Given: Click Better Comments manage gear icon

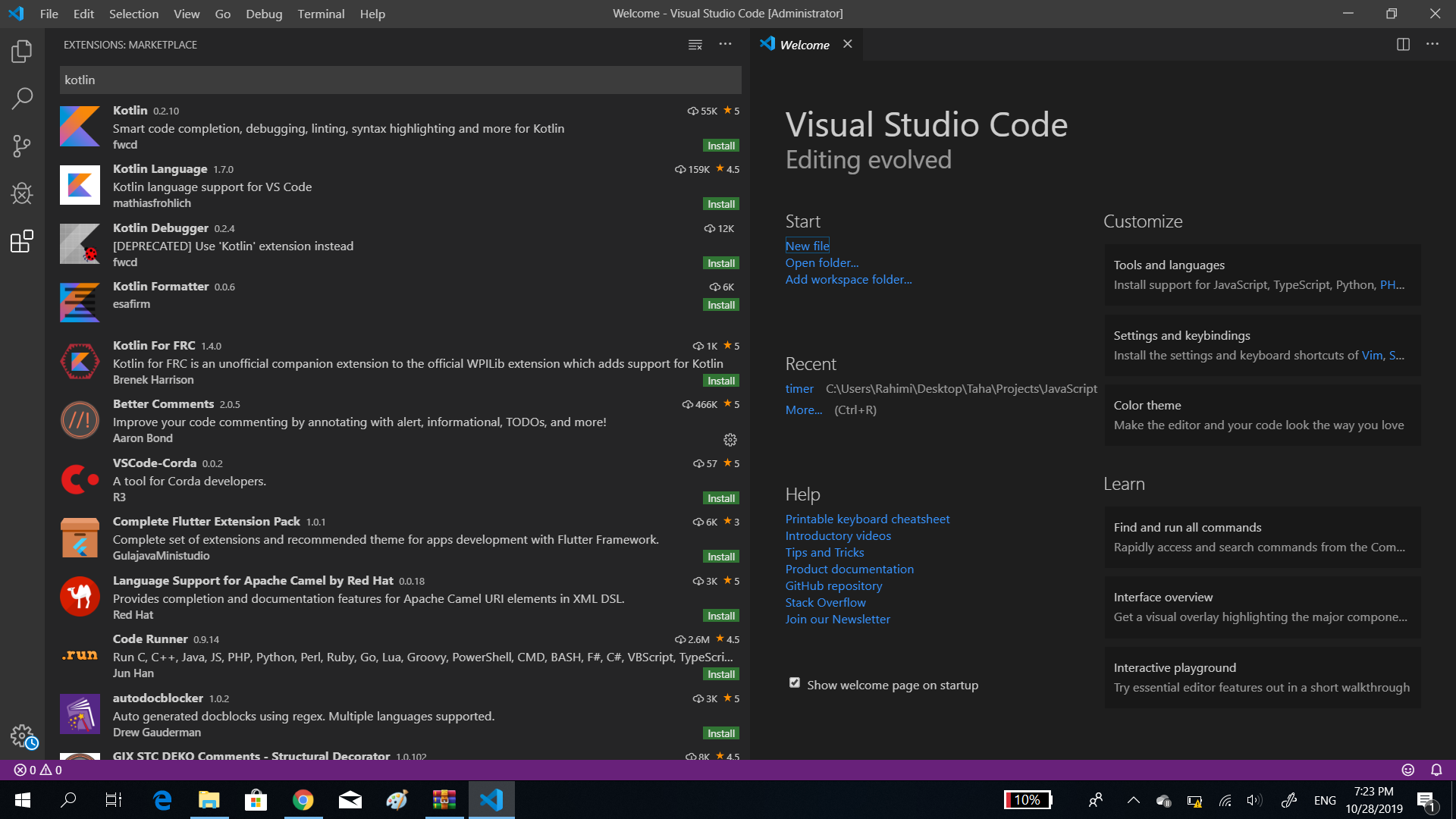Looking at the screenshot, I should point(730,440).
